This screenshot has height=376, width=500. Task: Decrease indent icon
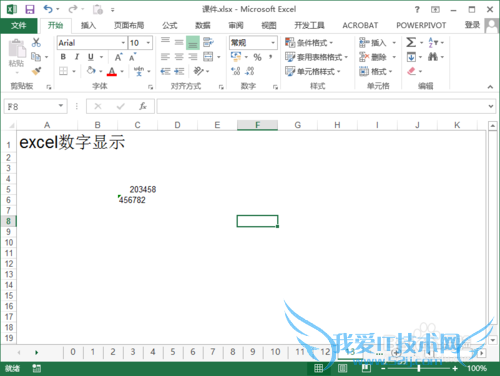point(165,71)
